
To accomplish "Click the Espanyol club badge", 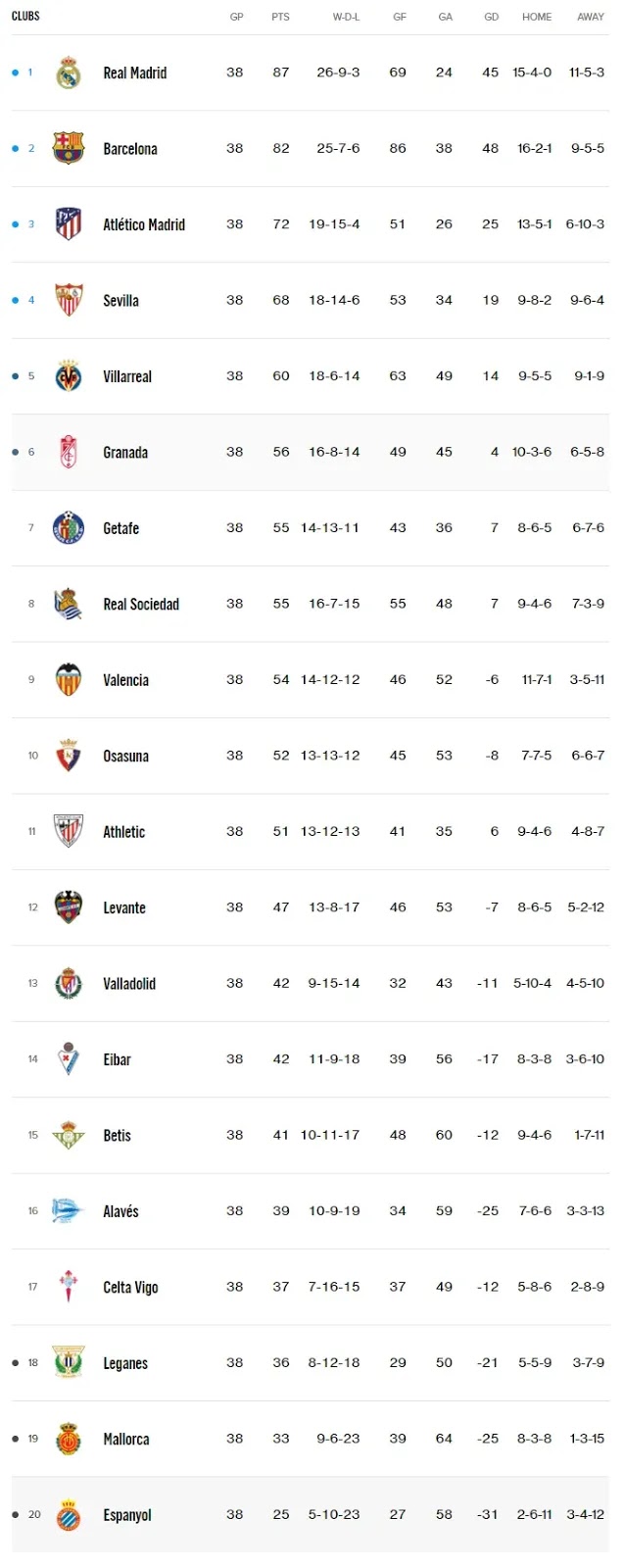I will click(x=68, y=1514).
